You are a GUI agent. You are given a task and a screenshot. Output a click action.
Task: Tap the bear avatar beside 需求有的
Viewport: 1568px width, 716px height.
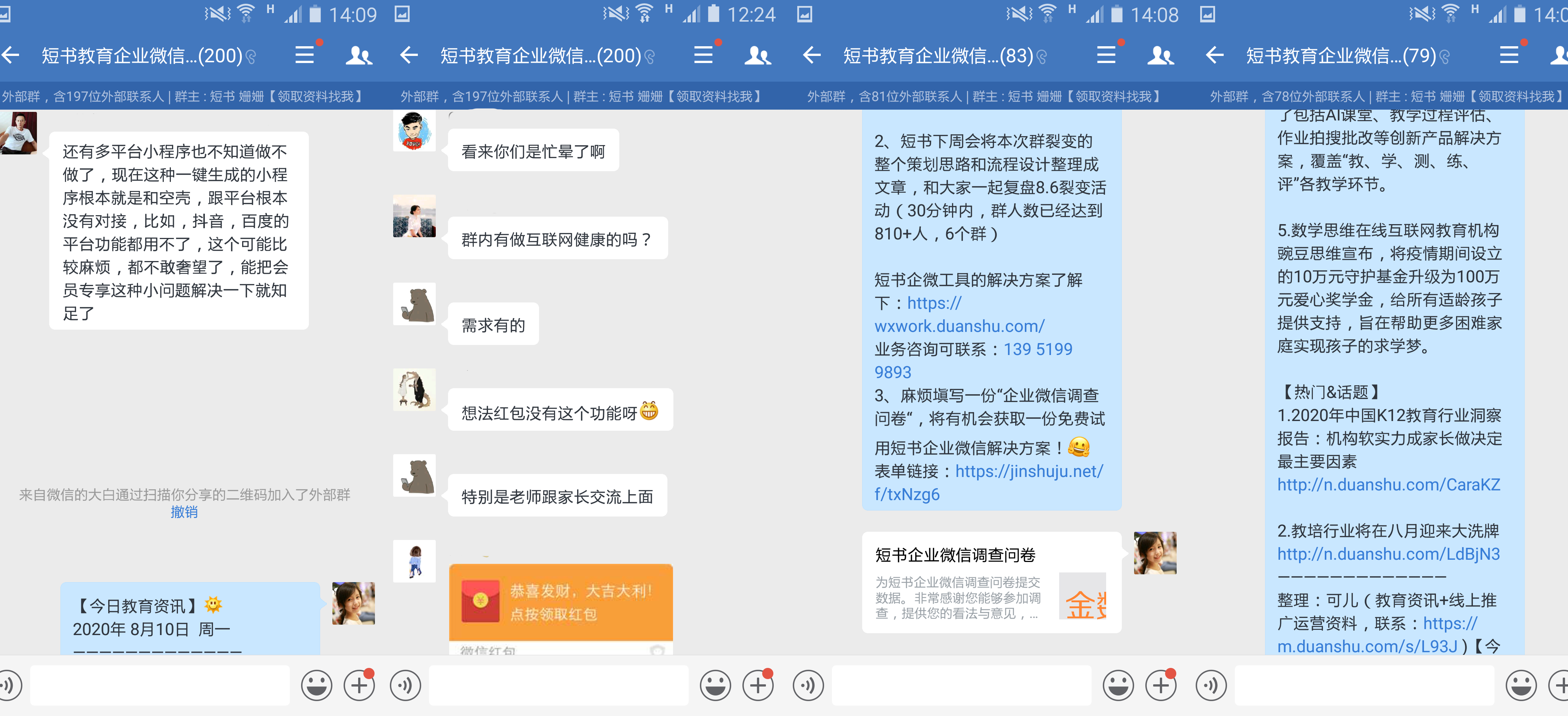[414, 304]
